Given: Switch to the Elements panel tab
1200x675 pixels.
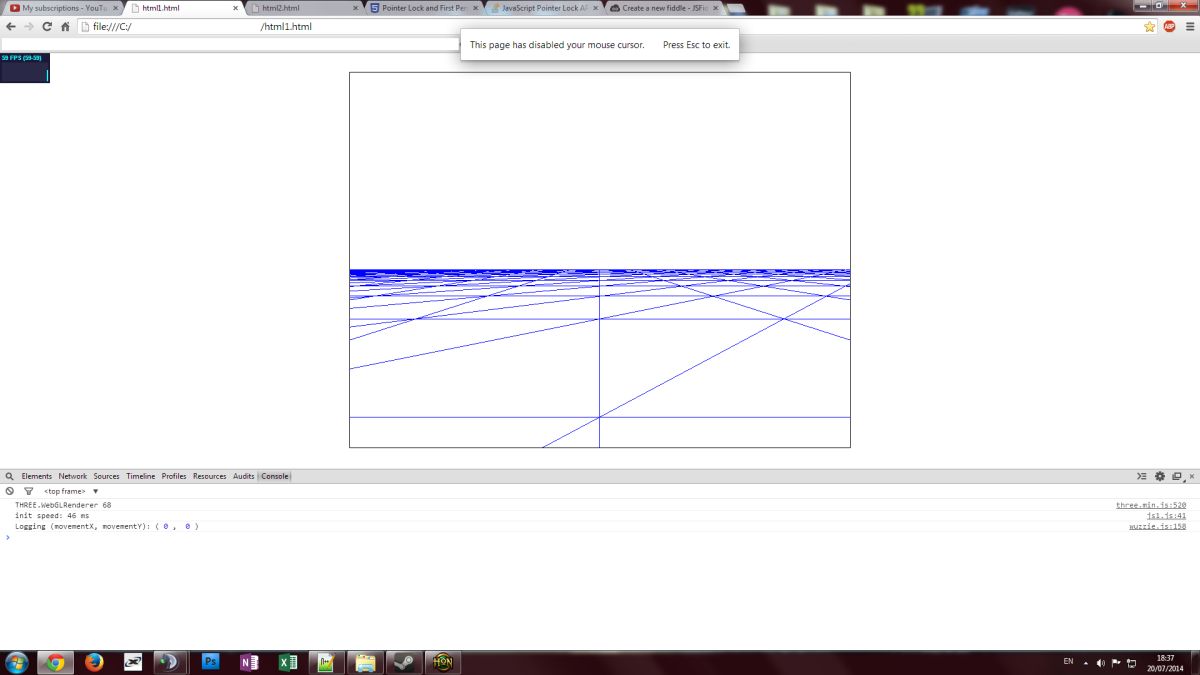Looking at the screenshot, I should pos(37,476).
